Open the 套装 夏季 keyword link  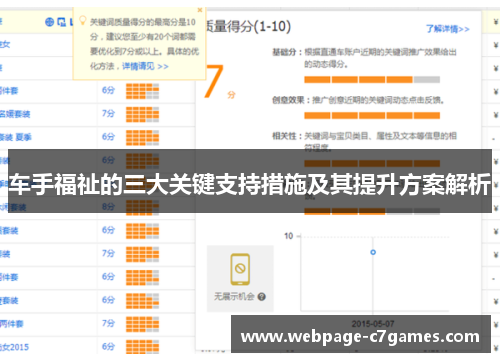16,137
